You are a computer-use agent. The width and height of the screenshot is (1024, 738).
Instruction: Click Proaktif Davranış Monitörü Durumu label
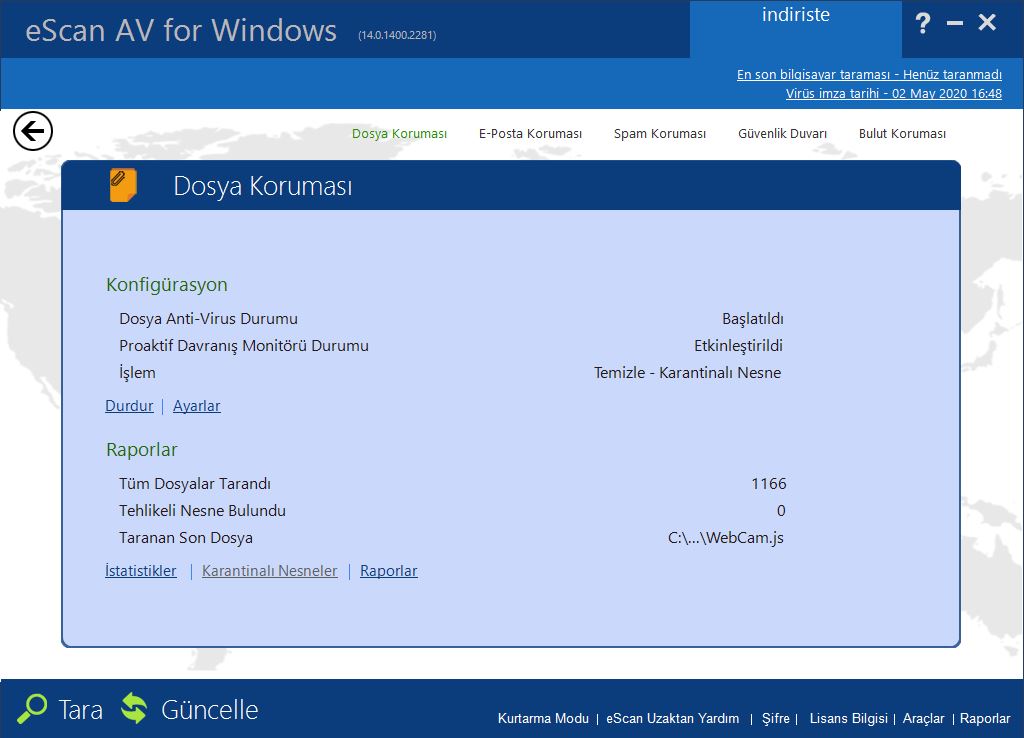pos(244,345)
